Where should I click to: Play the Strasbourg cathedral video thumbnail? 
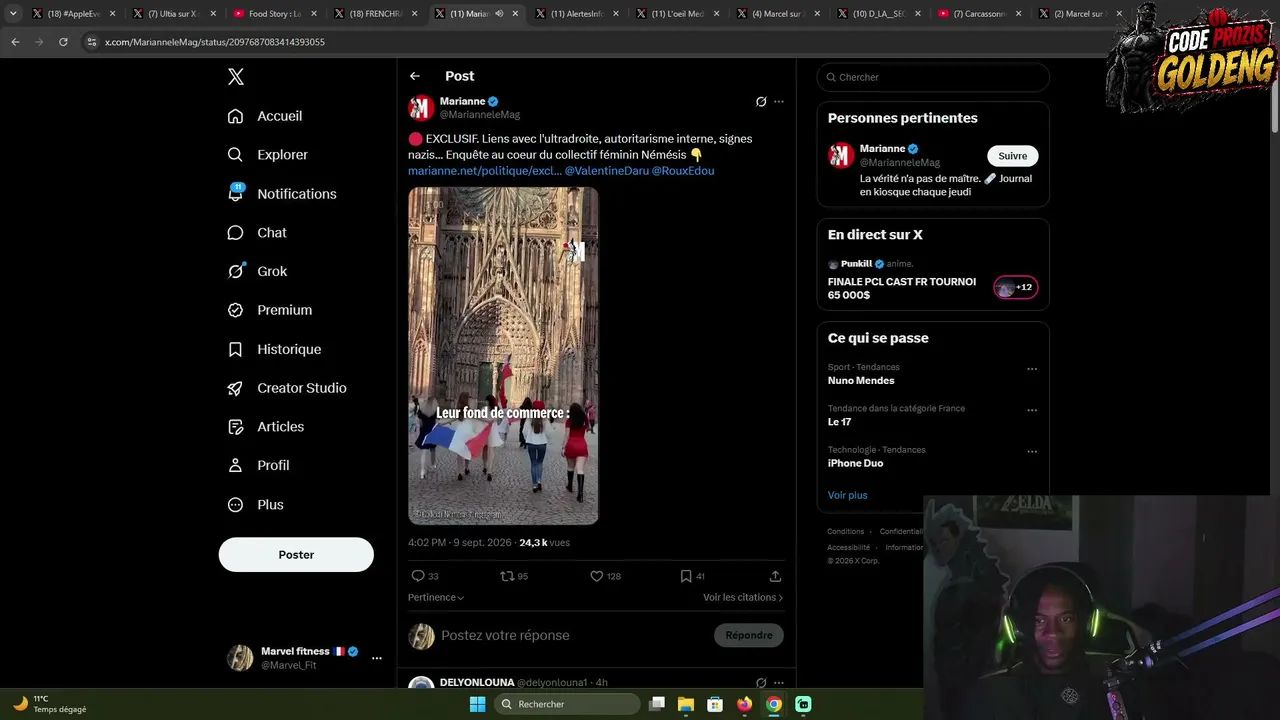pyautogui.click(x=503, y=356)
